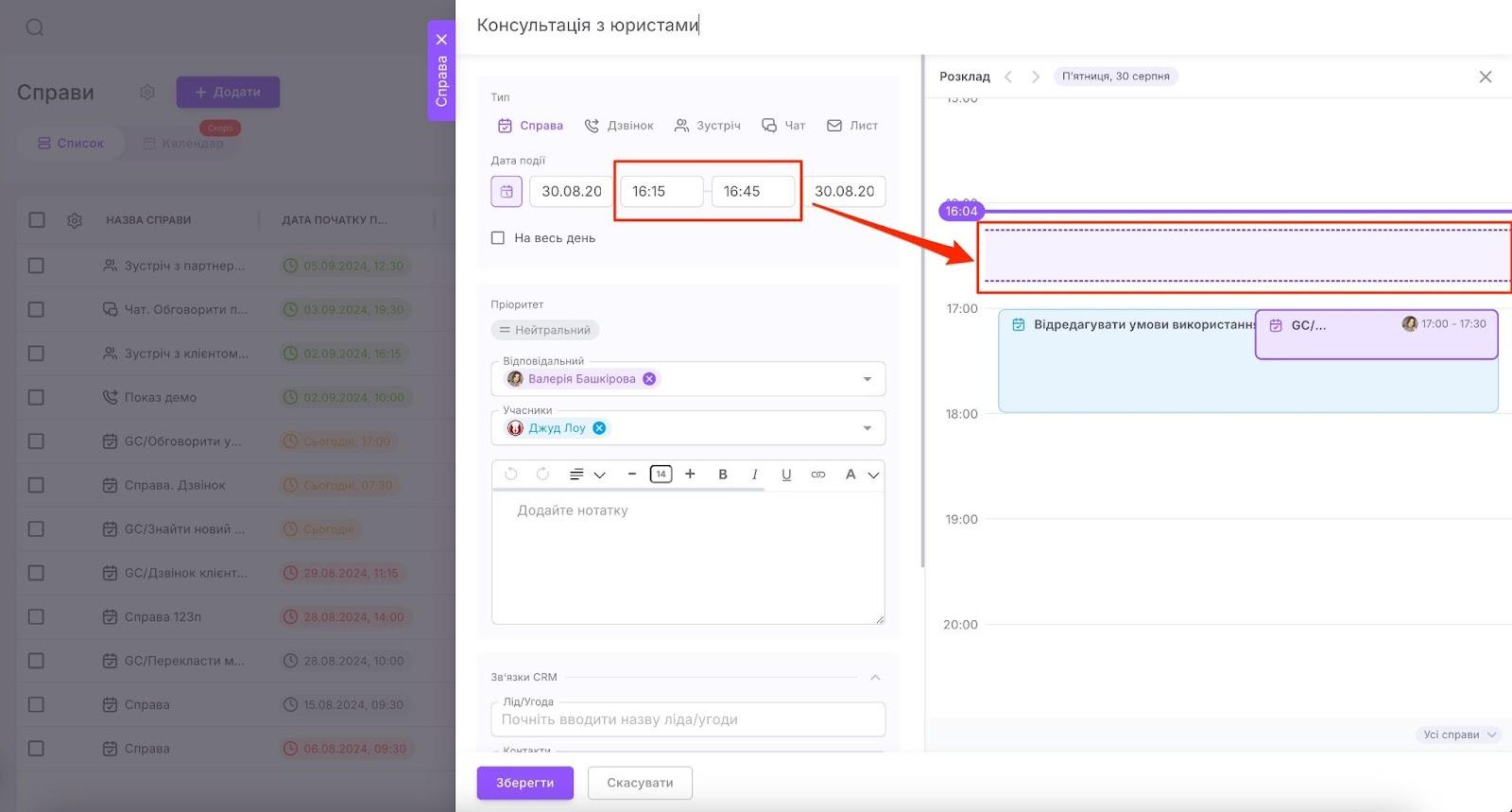
Task: Switch to Список view tab
Action: pyautogui.click(x=71, y=144)
